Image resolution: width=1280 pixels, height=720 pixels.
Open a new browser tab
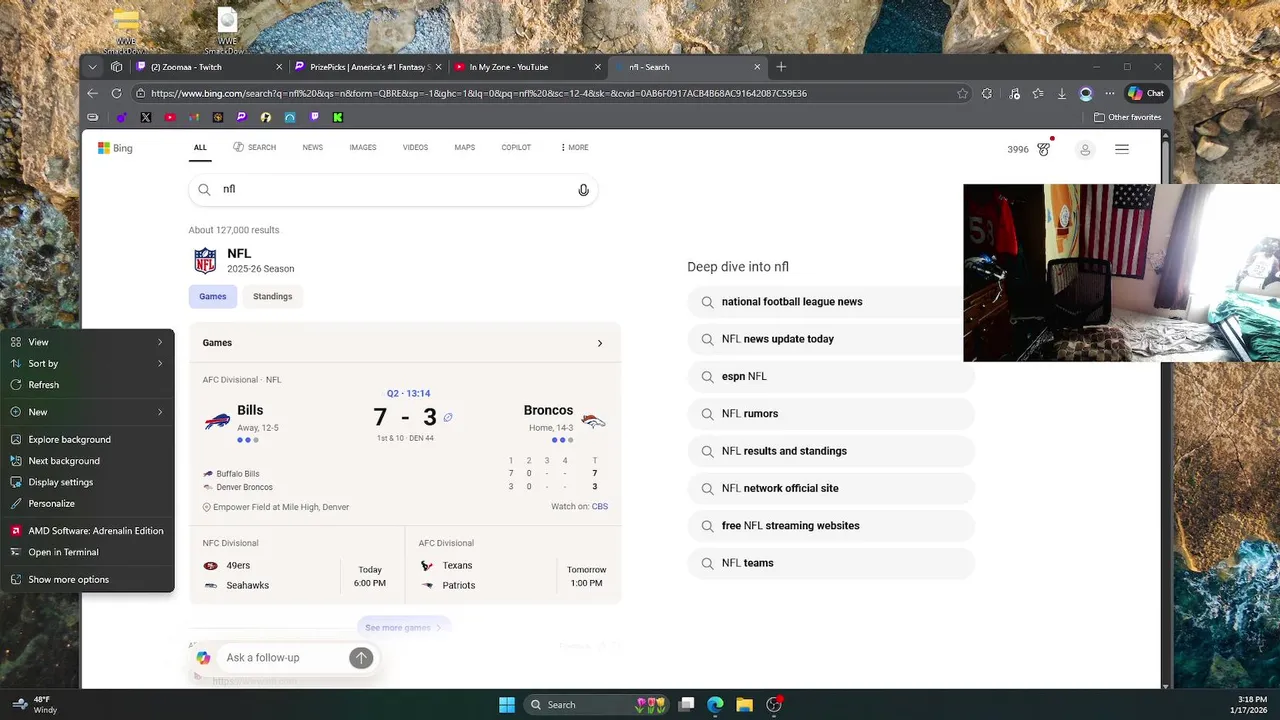click(781, 67)
